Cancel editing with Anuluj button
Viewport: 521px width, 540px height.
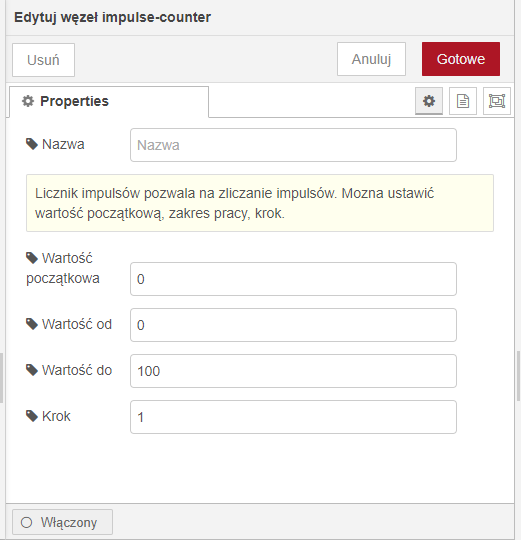[x=371, y=59]
